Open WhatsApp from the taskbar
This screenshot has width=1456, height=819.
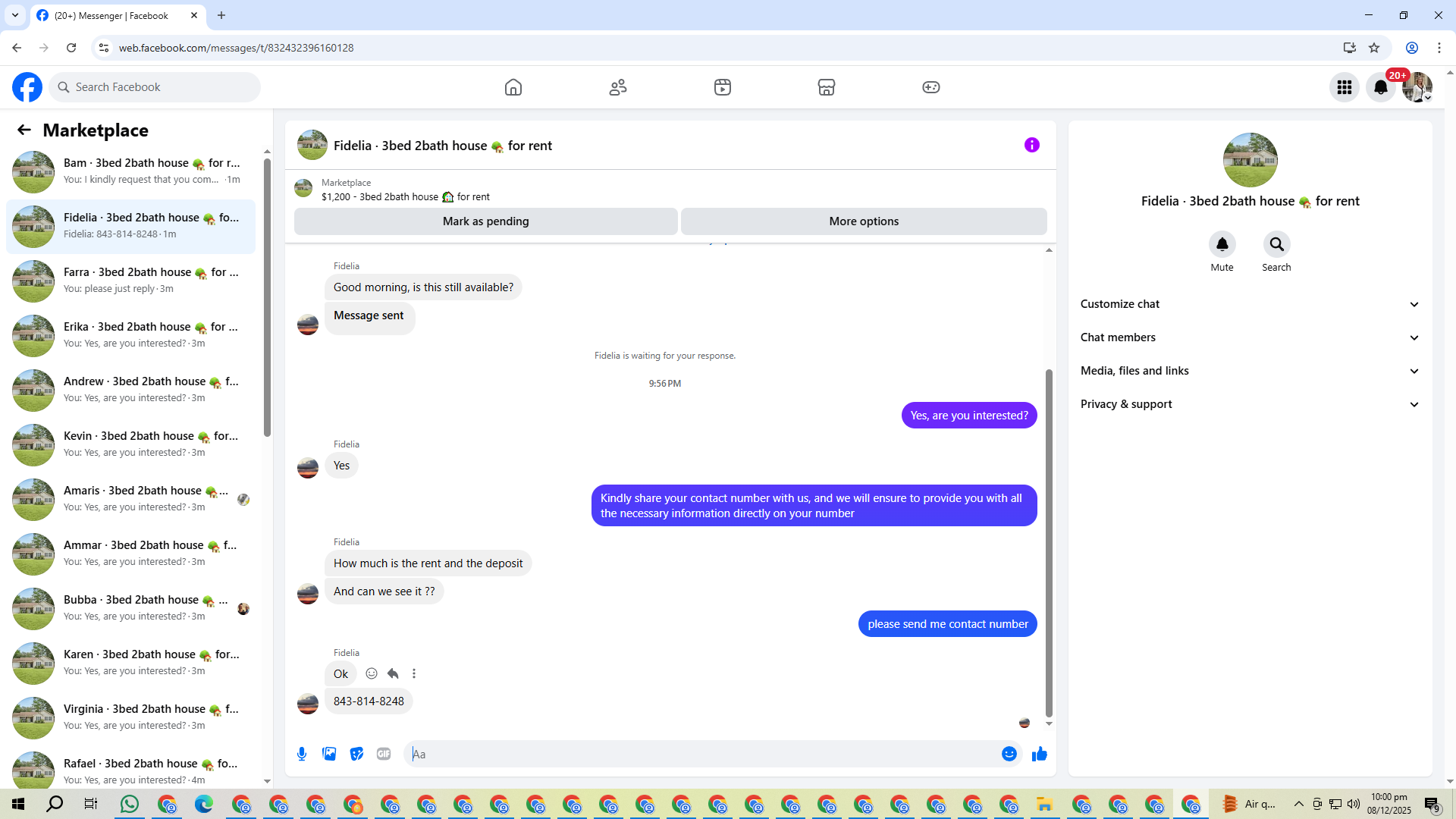(130, 804)
